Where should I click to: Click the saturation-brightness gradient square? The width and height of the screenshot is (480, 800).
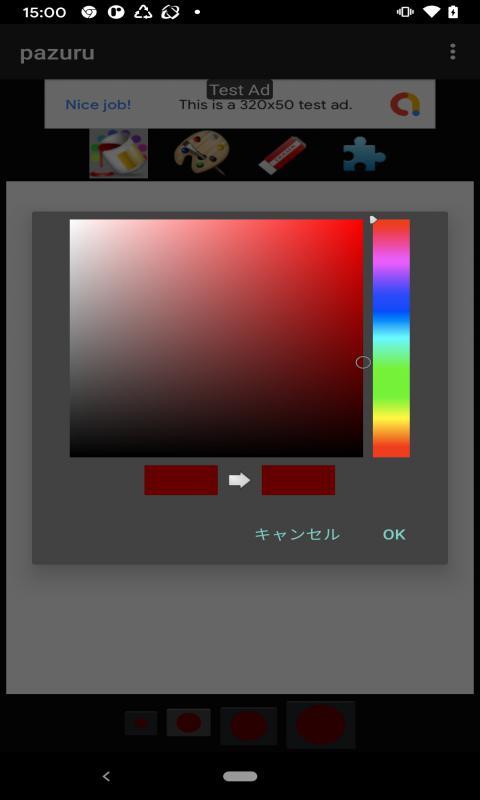pos(216,338)
